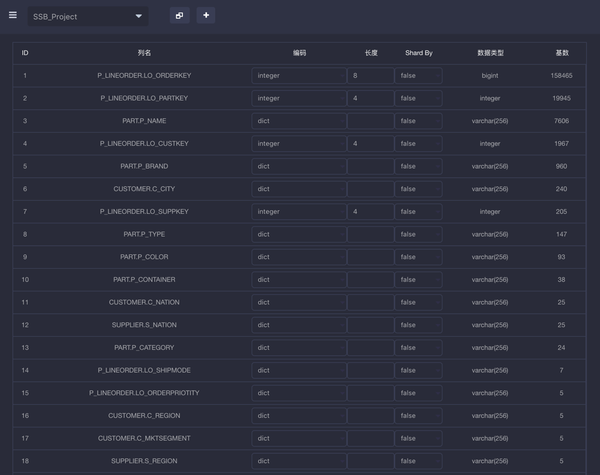Select column name PART.P_CONTAINER

click(x=144, y=280)
